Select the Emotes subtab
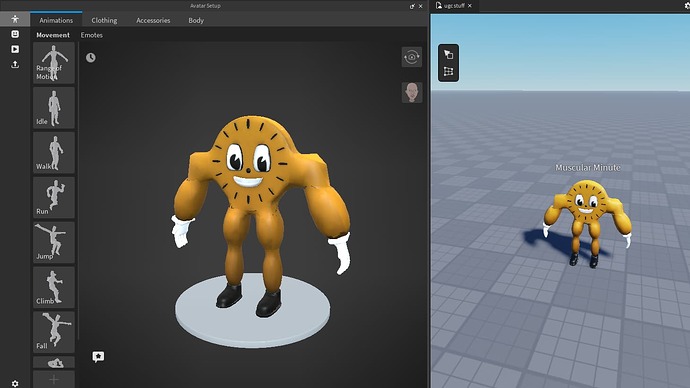This screenshot has height=388, width=690. point(92,35)
